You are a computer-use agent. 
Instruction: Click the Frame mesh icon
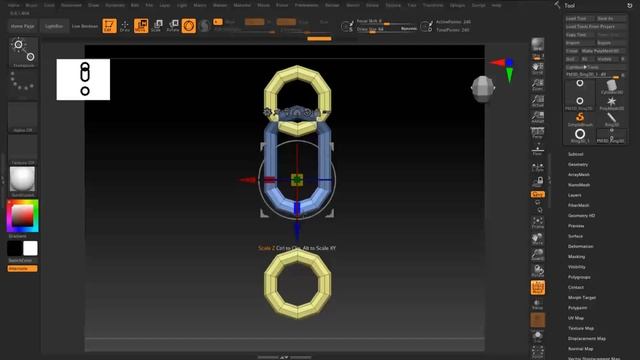pos(538,223)
